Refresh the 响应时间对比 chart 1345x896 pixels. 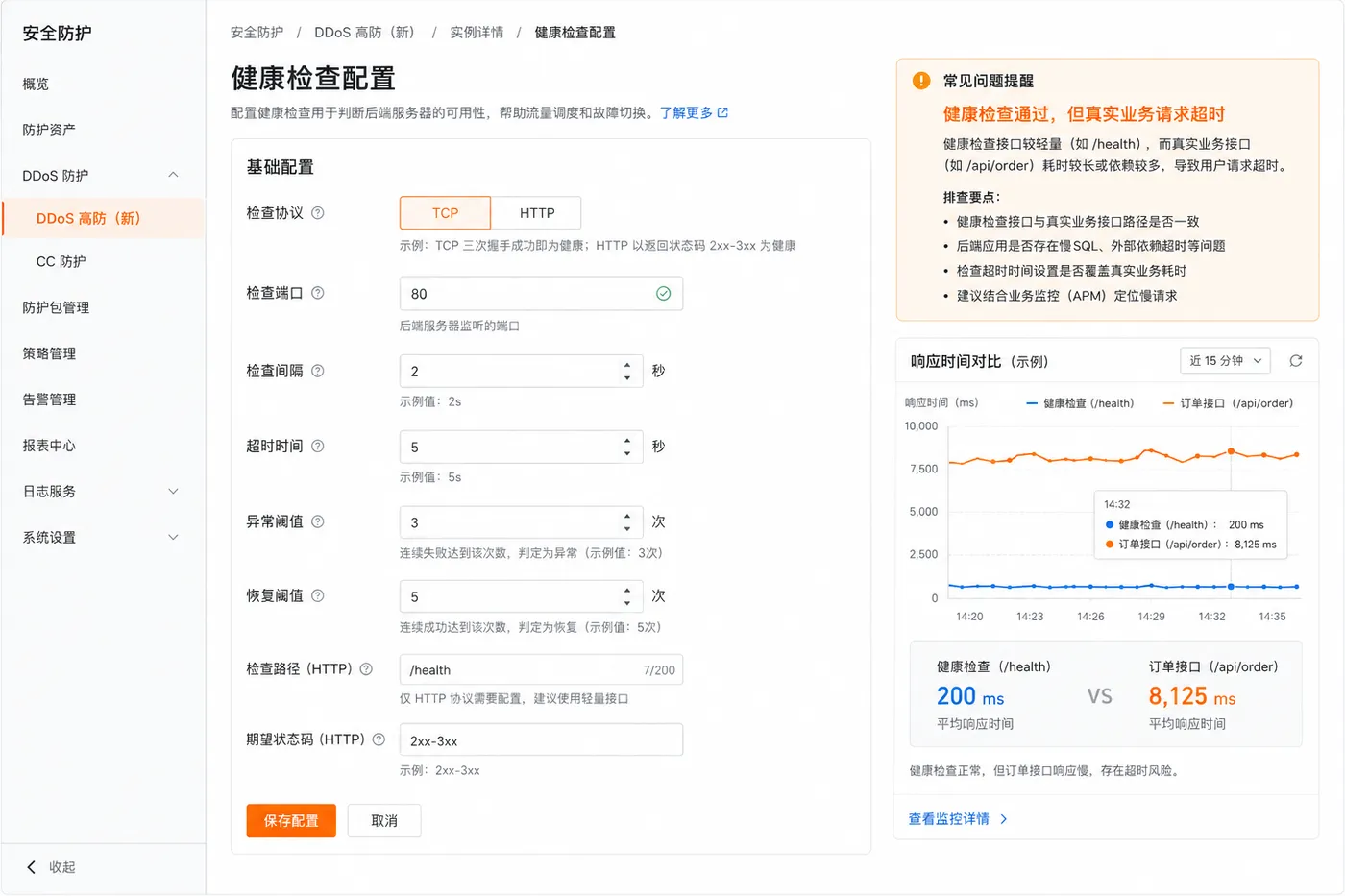click(x=1296, y=361)
